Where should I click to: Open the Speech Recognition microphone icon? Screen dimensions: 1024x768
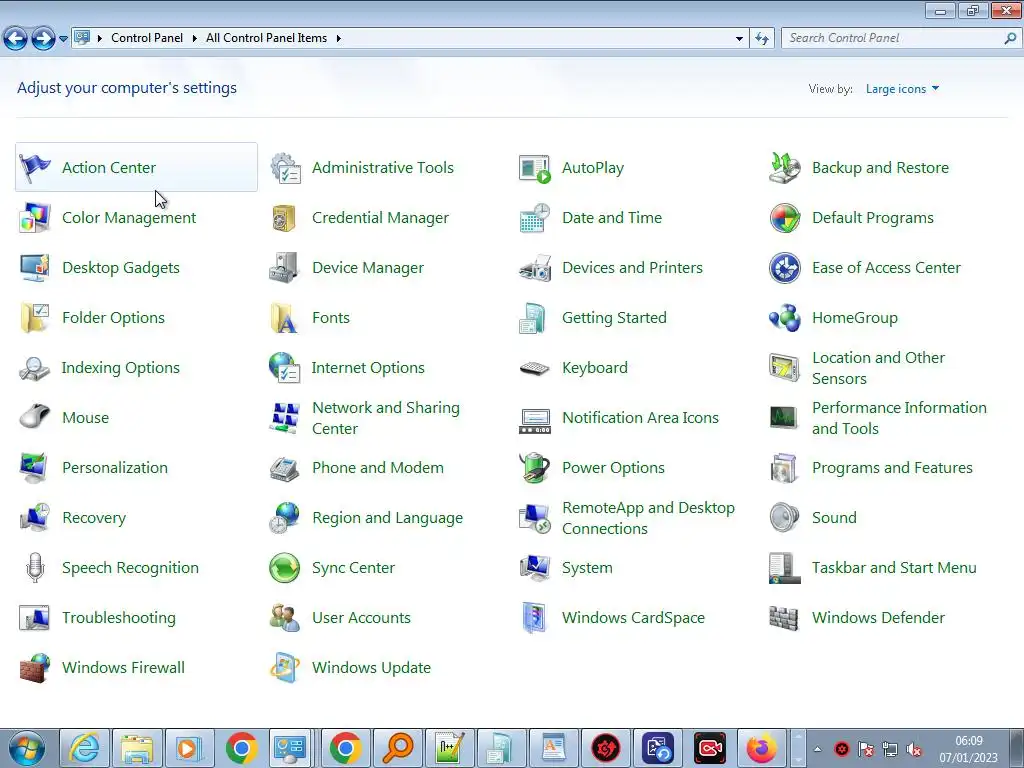pyautogui.click(x=35, y=568)
